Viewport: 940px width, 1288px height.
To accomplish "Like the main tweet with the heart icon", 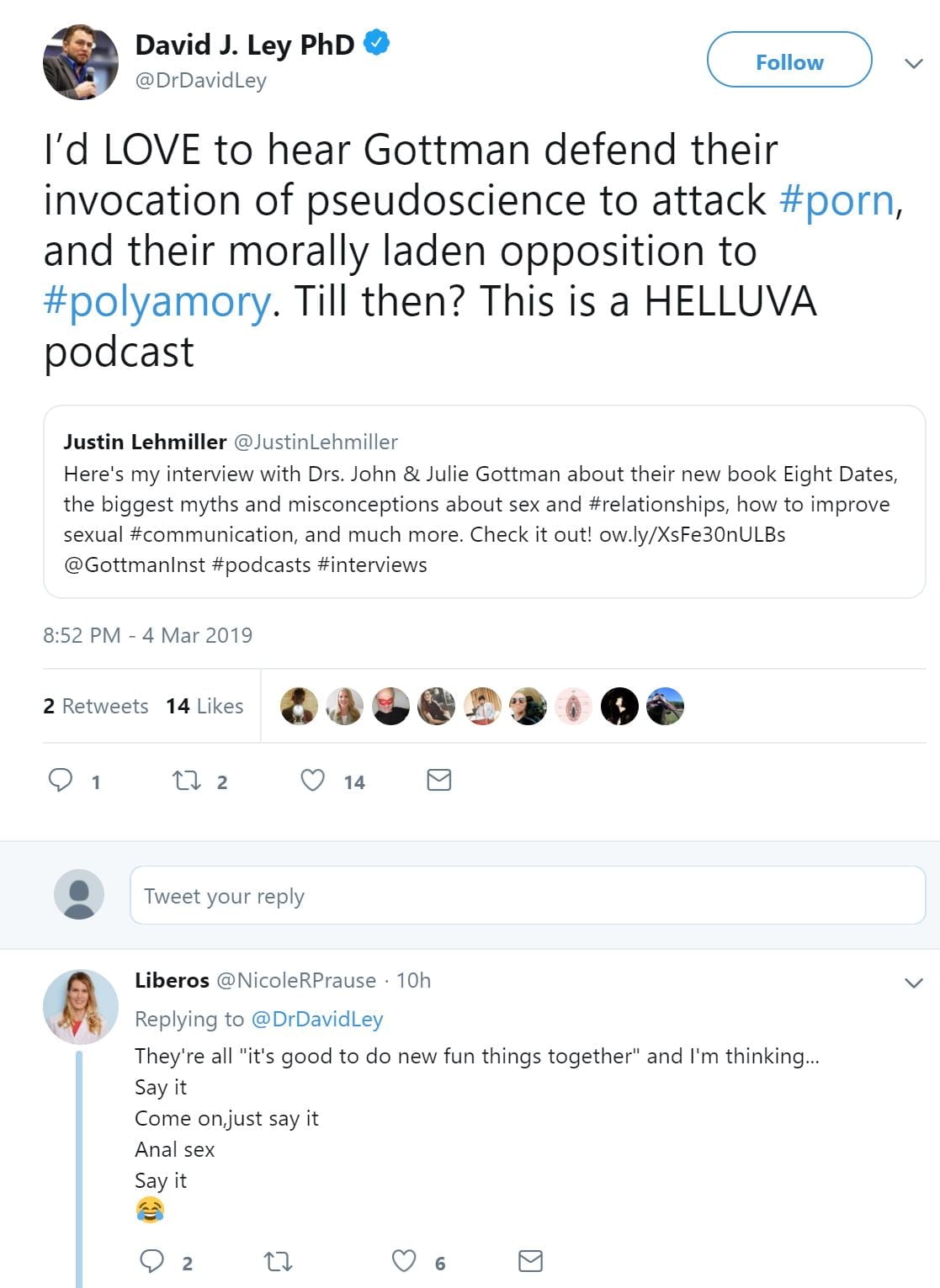I will tap(313, 781).
